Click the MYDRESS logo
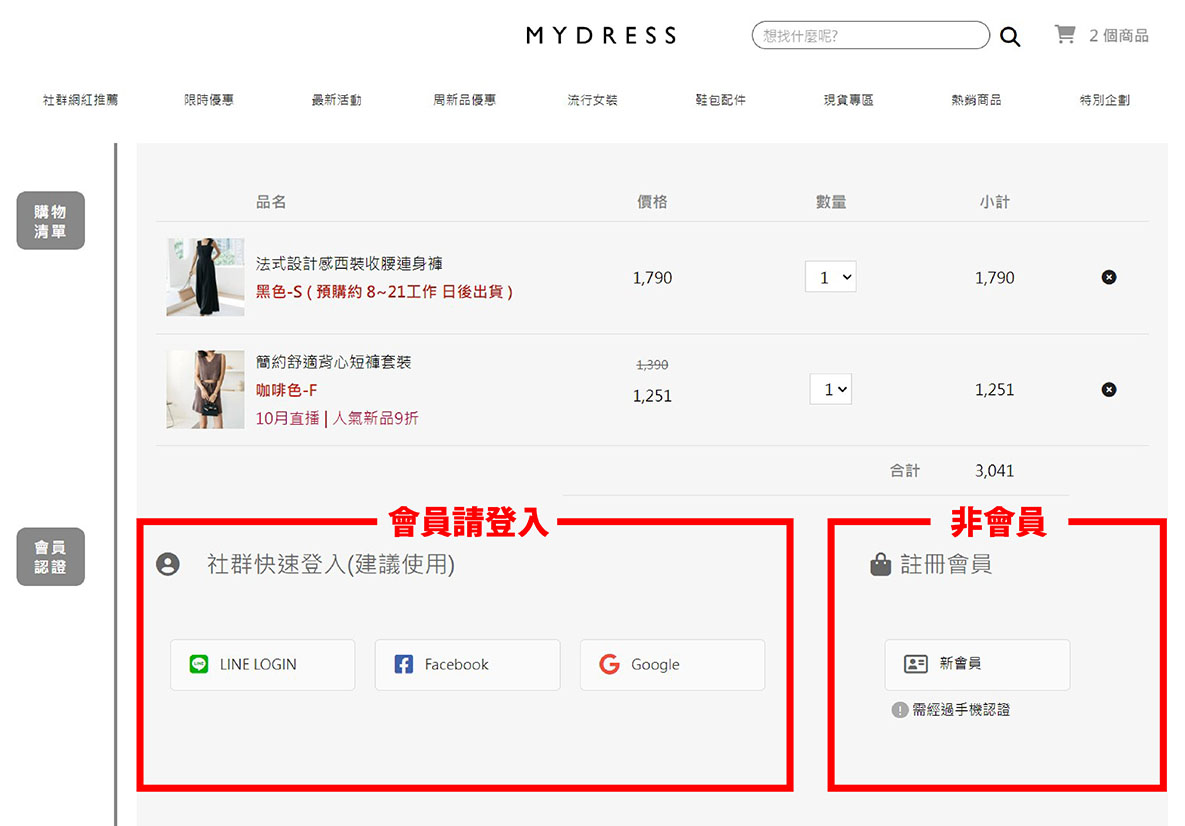The image size is (1185, 826). pyautogui.click(x=601, y=36)
